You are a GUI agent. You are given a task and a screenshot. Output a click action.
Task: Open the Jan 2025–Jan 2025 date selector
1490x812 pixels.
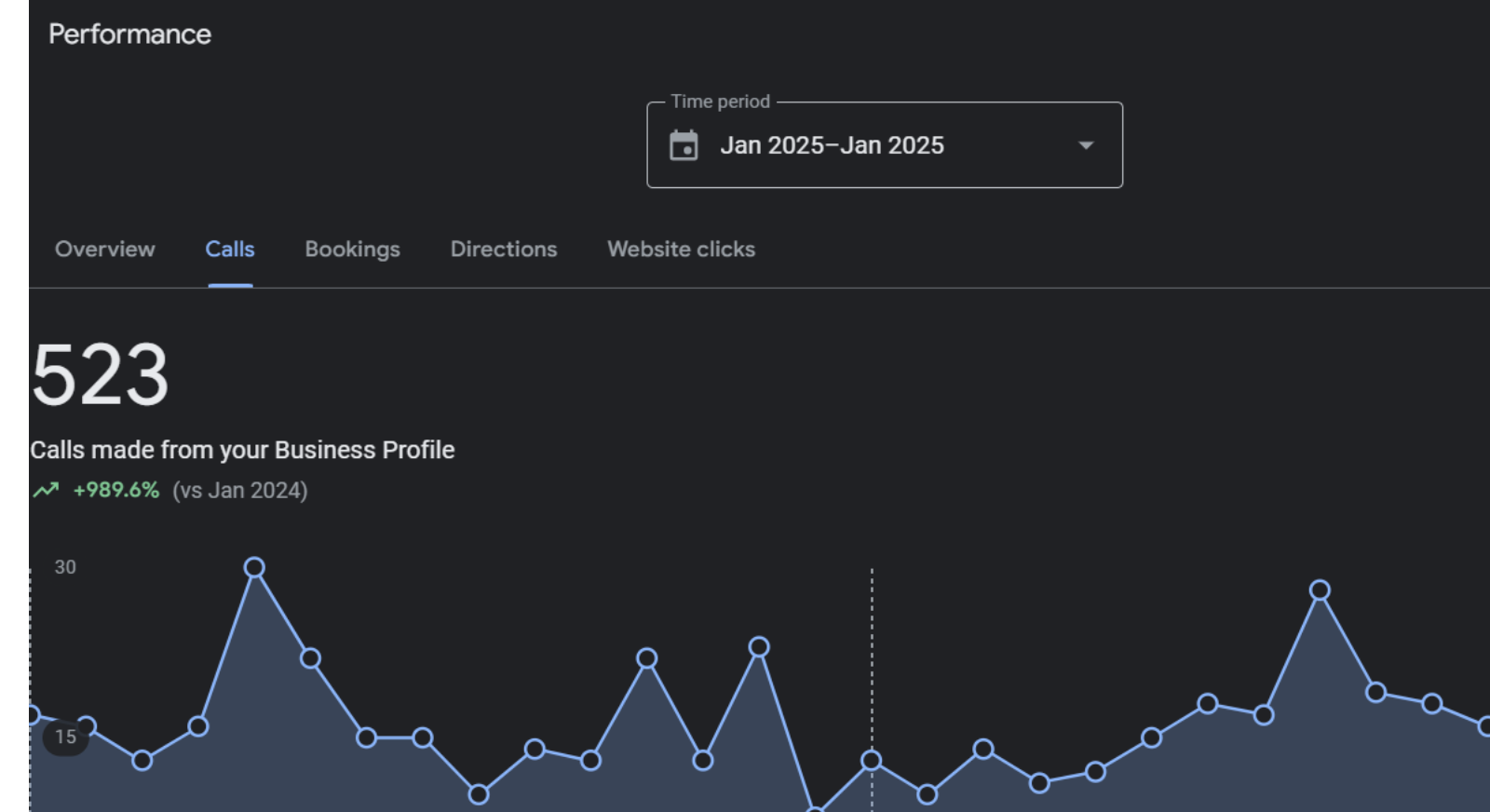click(x=832, y=145)
